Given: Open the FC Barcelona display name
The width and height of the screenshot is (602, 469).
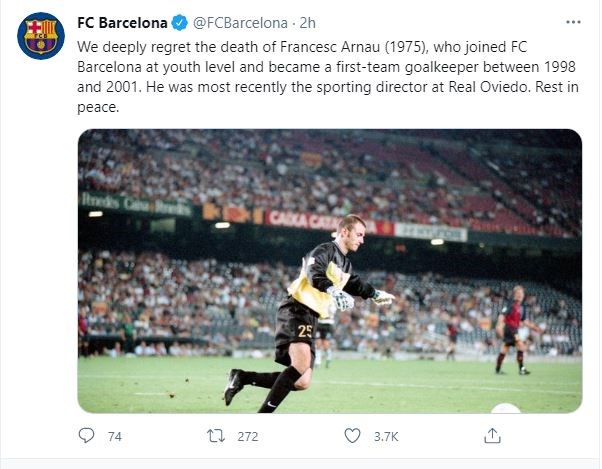Looking at the screenshot, I should point(122,22).
